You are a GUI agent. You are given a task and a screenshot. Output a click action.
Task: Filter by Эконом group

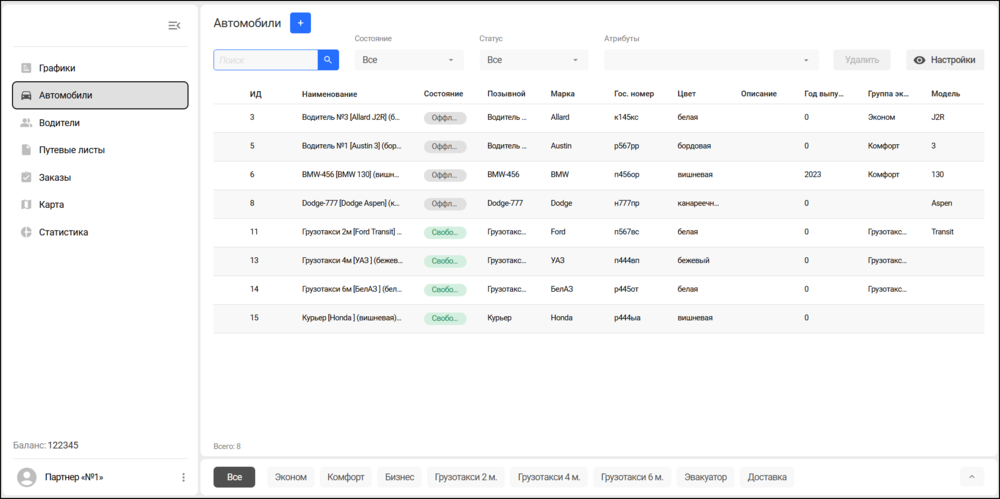click(291, 477)
